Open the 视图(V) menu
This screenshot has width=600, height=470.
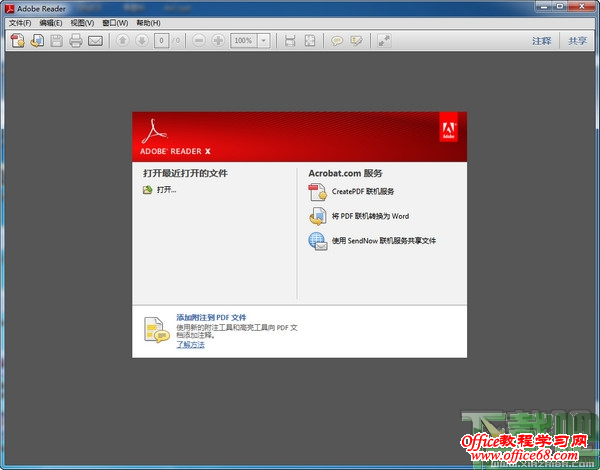tap(82, 23)
